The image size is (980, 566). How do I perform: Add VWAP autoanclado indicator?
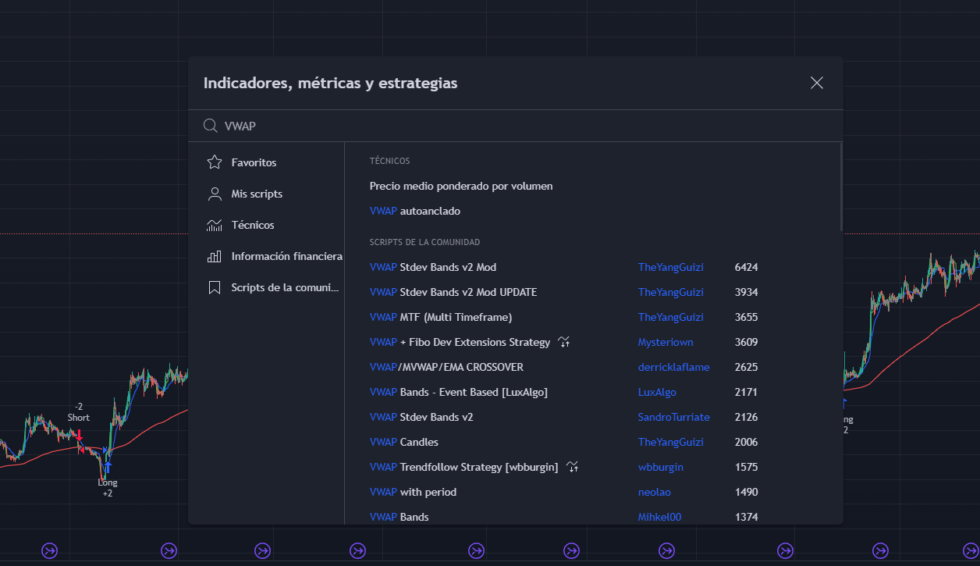[x=414, y=211]
